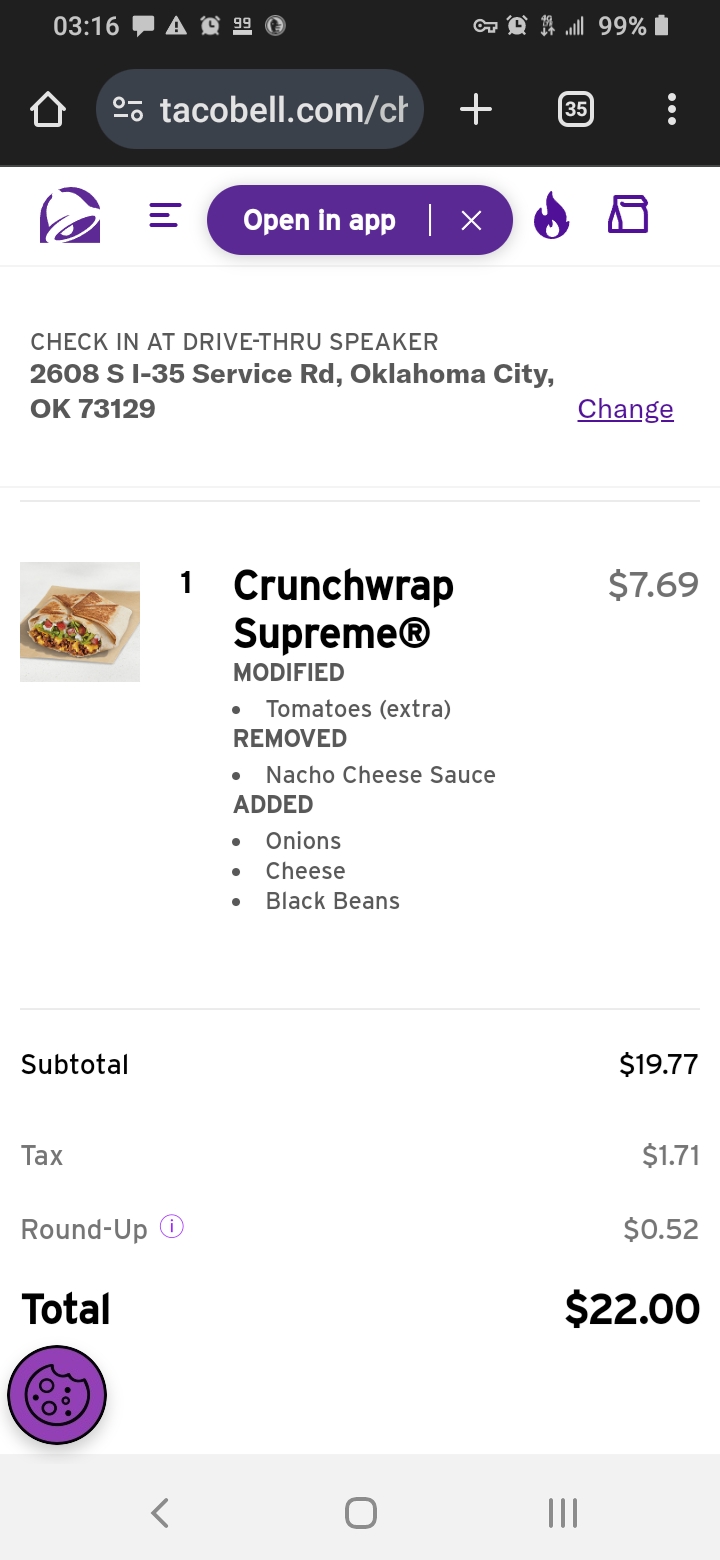Open Android recent apps view

(x=563, y=1512)
